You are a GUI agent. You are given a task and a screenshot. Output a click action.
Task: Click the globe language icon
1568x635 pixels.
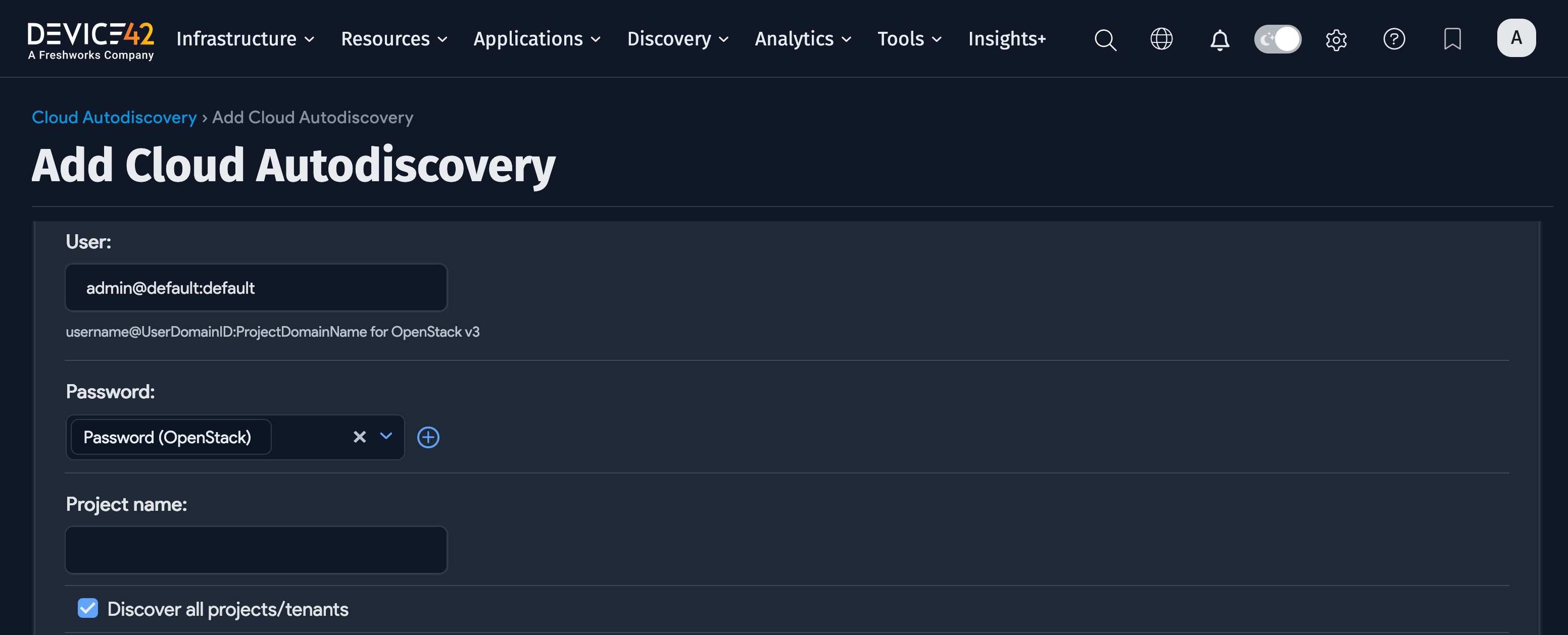tap(1161, 39)
